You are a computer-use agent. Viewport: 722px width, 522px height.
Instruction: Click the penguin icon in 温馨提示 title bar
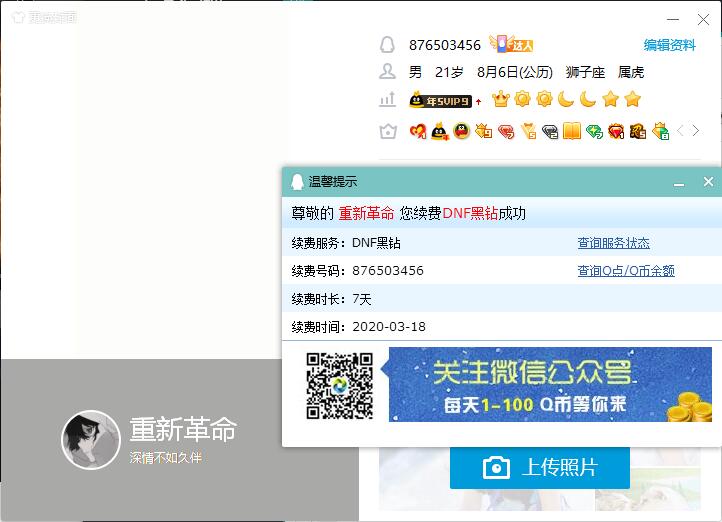(297, 181)
